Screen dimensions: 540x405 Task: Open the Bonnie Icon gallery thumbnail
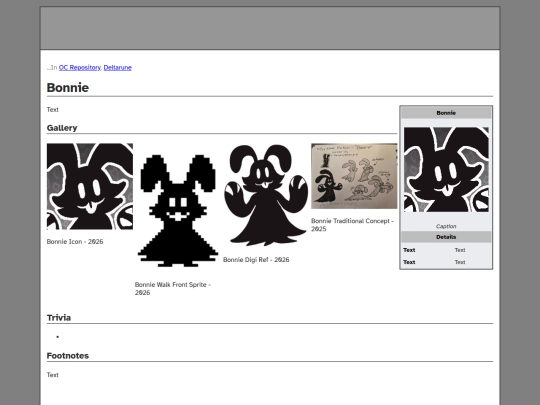[x=90, y=186]
